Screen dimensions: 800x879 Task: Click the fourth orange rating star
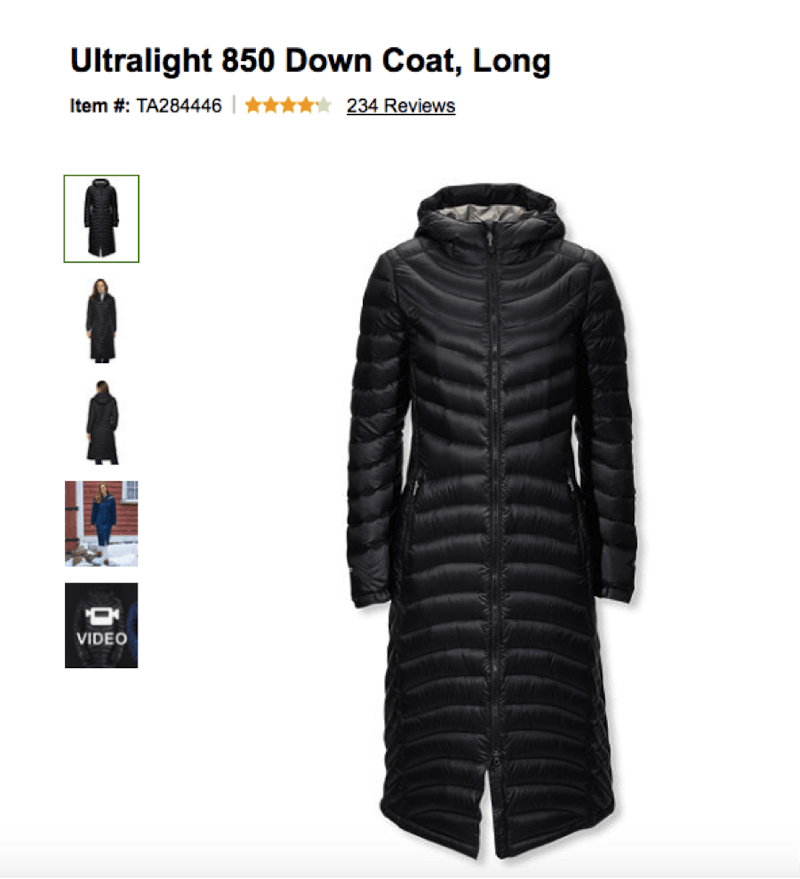306,105
